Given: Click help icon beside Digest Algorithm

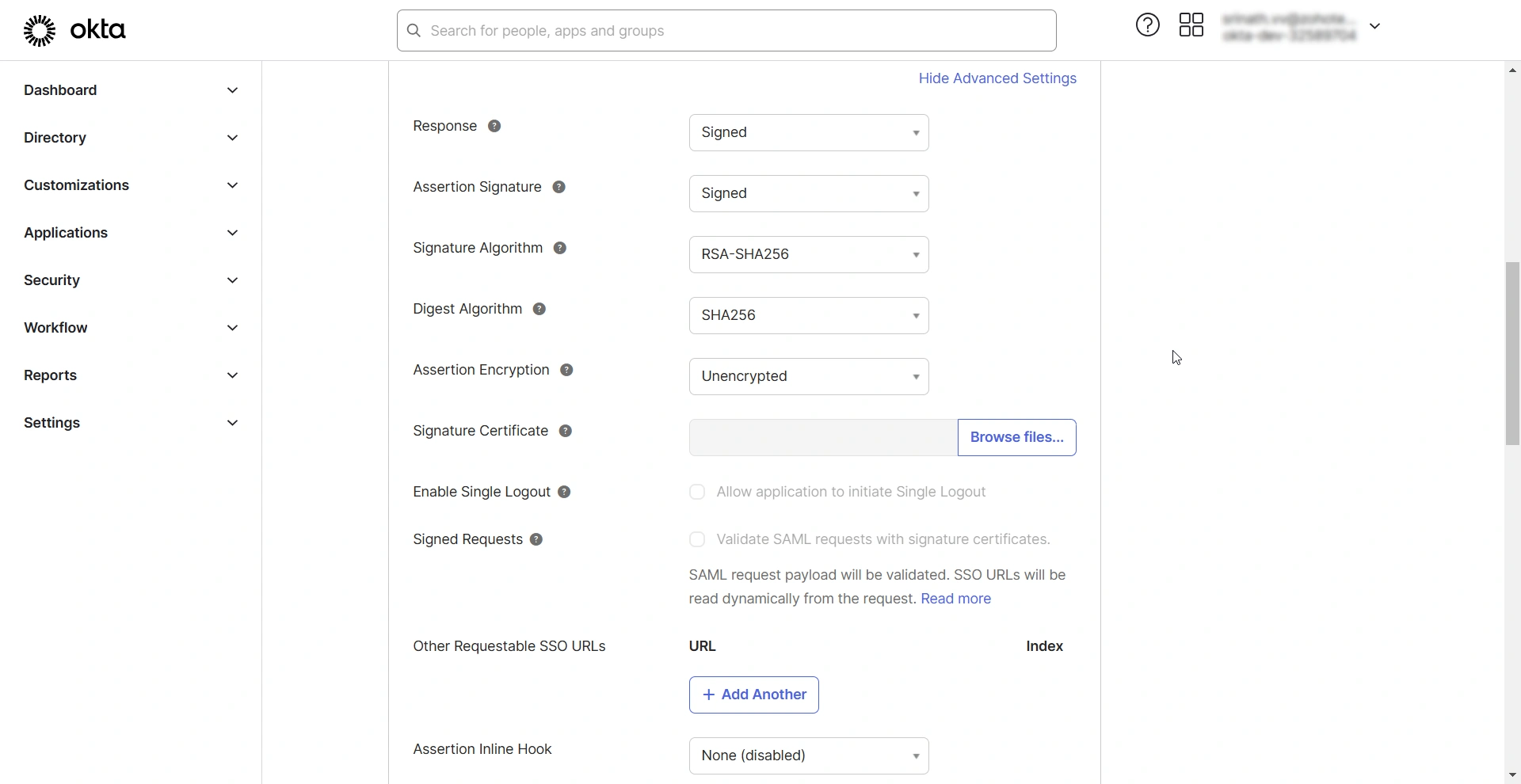Looking at the screenshot, I should 539,310.
